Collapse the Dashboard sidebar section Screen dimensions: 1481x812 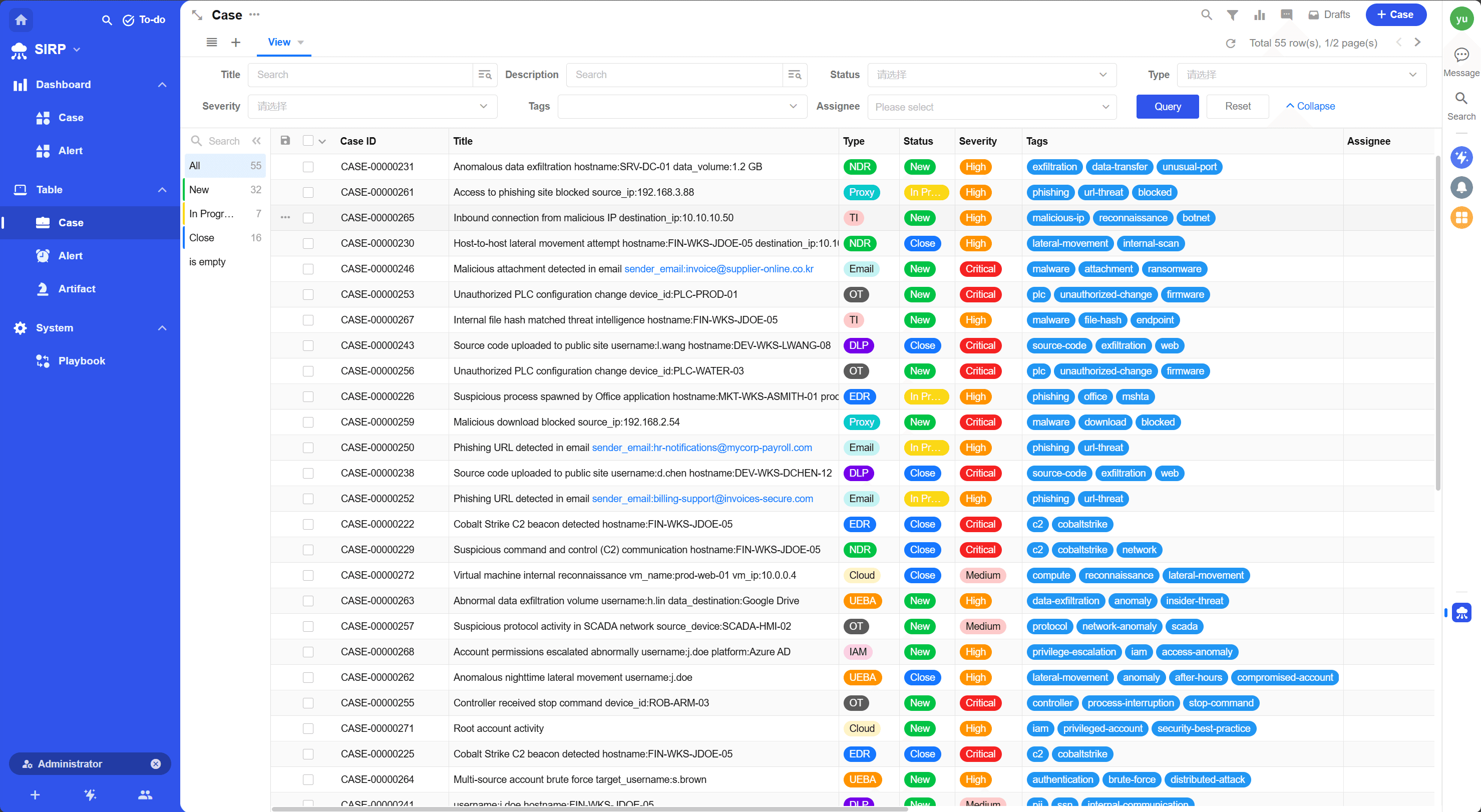coord(162,85)
